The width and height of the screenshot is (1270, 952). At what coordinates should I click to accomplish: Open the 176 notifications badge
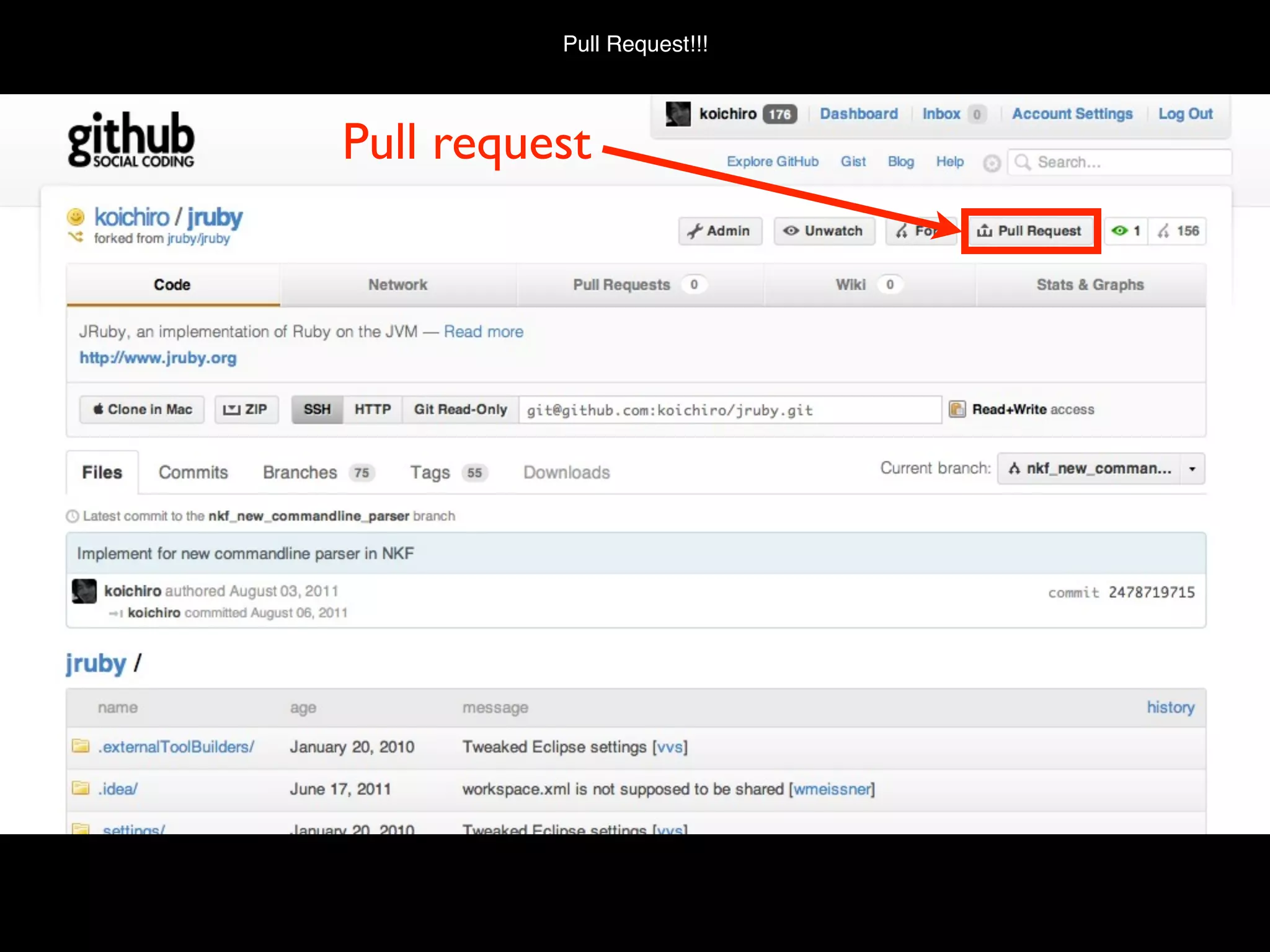(779, 114)
